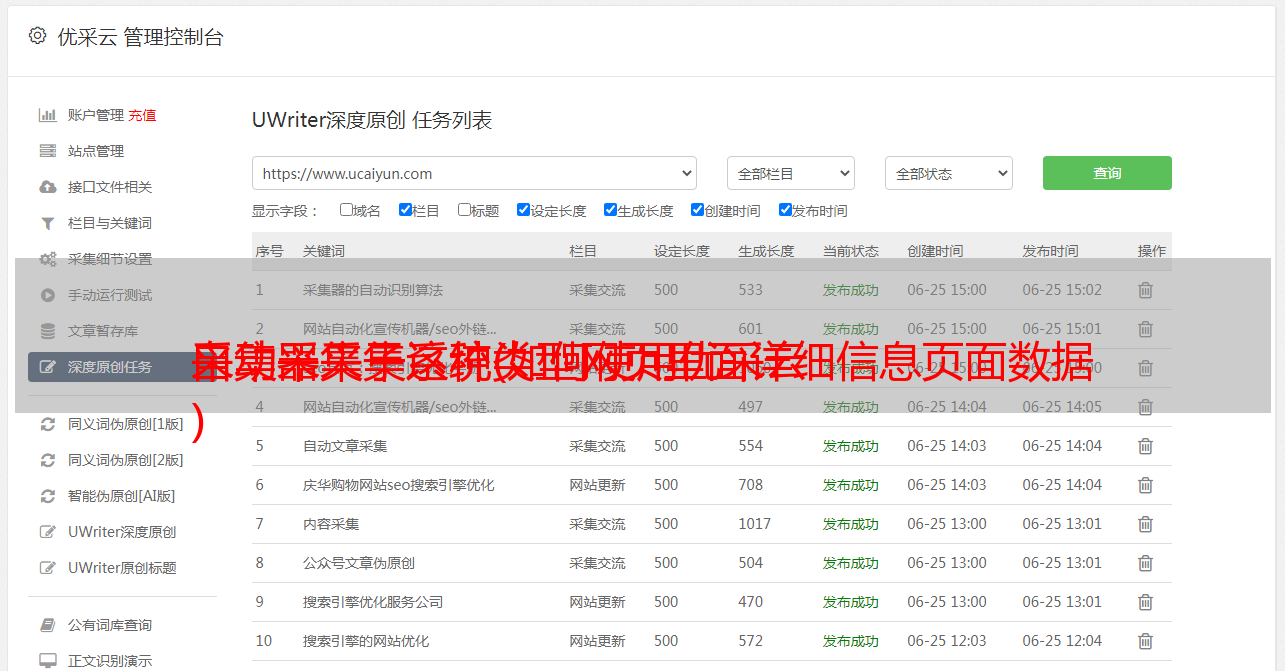Open 公有词库查询 menu item
The width and height of the screenshot is (1285, 671).
(110, 625)
